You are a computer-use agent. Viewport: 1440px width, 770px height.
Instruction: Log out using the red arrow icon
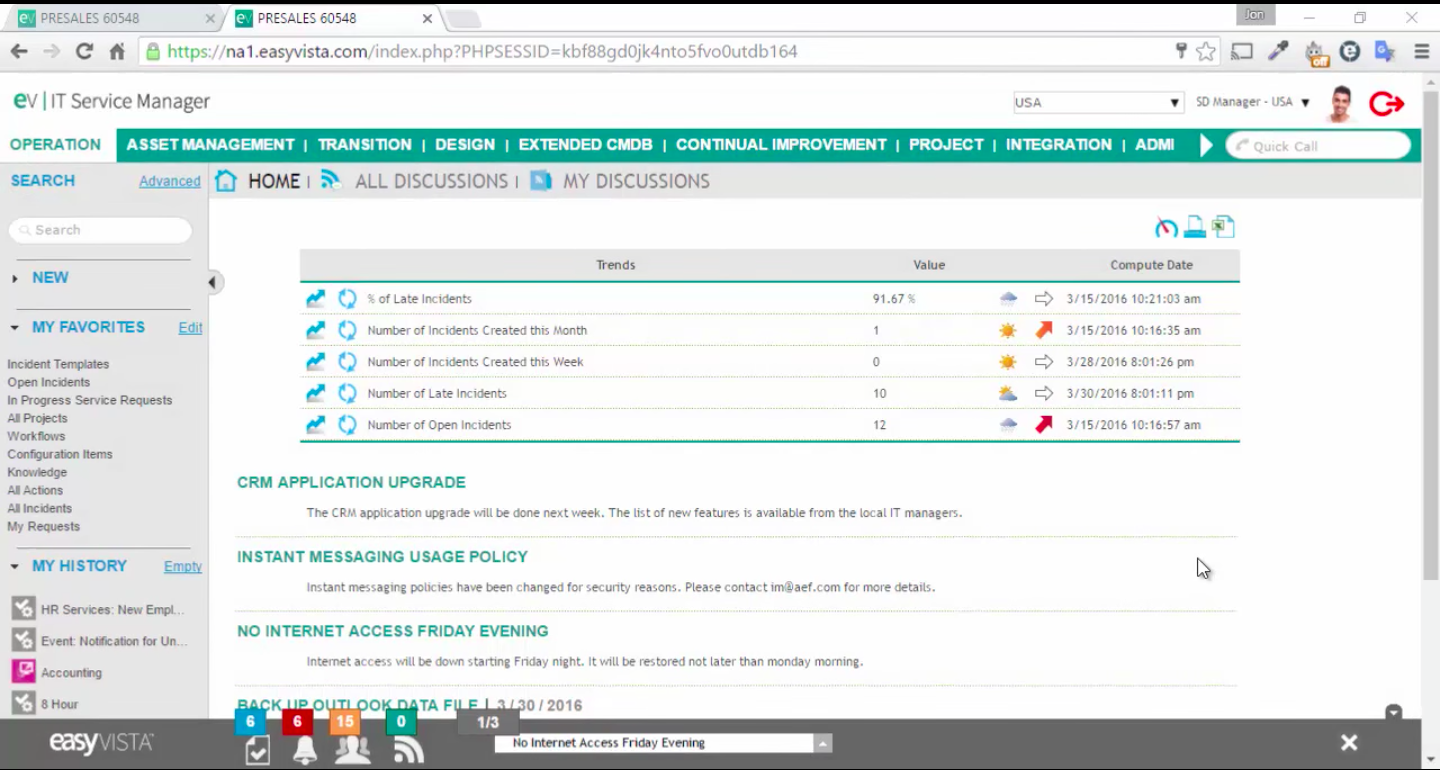click(x=1386, y=103)
